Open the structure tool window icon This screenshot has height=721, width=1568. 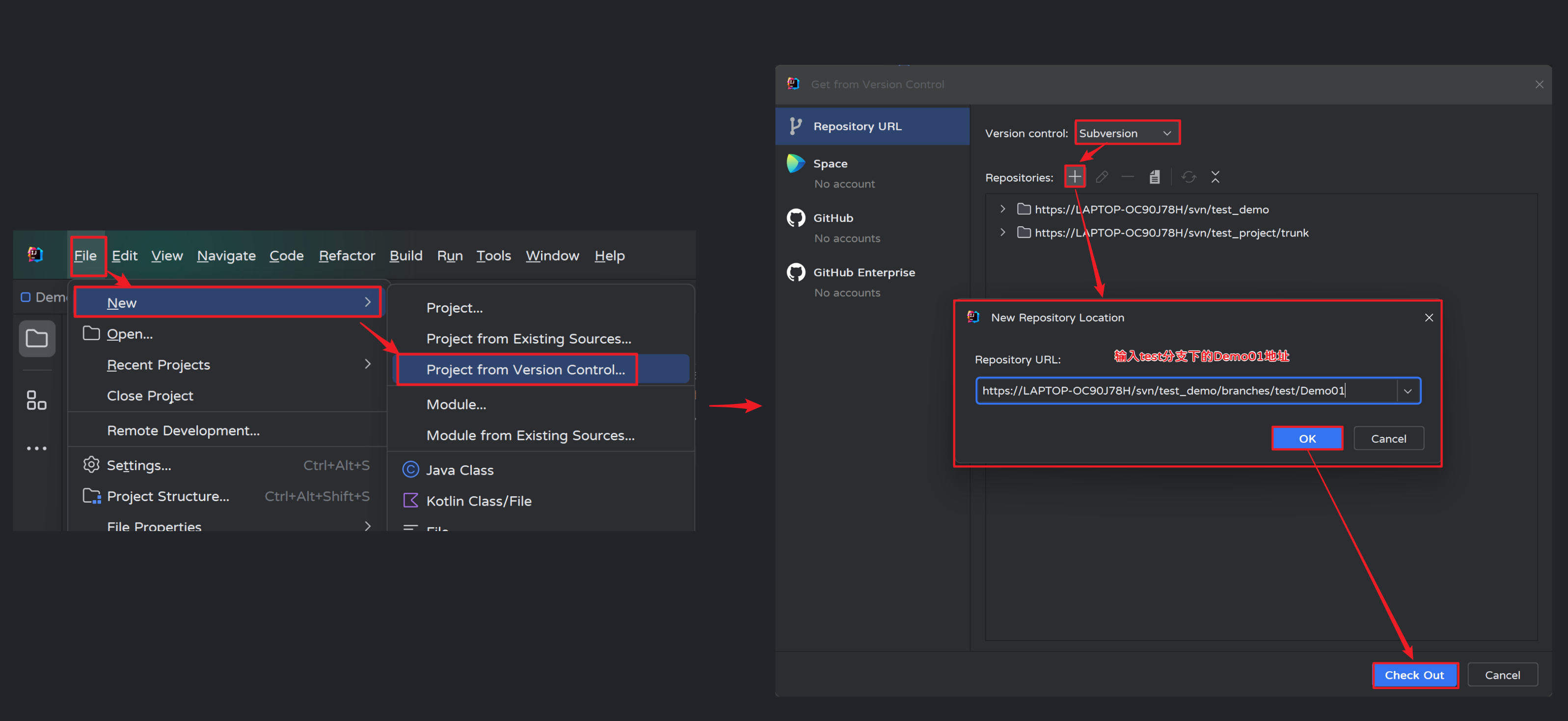click(36, 400)
